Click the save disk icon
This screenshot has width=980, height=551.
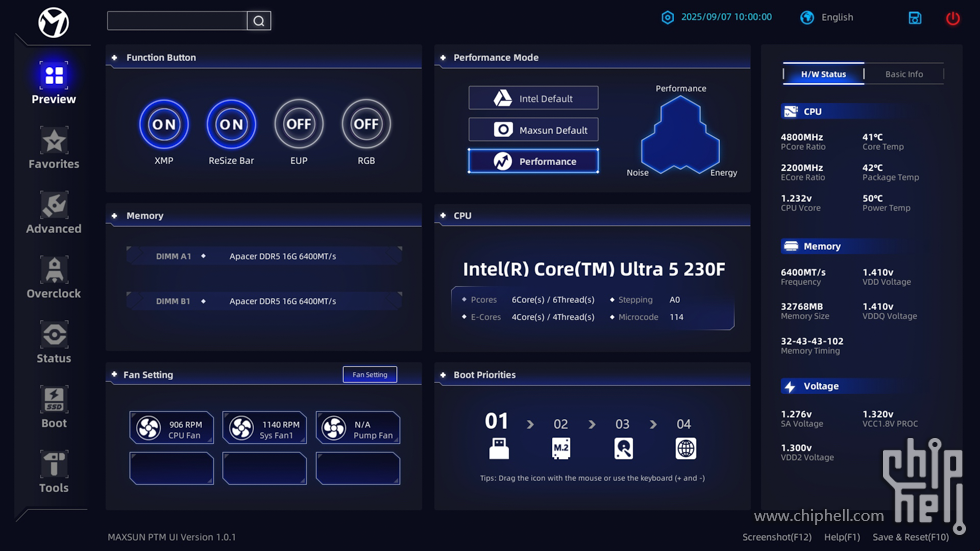click(x=915, y=18)
